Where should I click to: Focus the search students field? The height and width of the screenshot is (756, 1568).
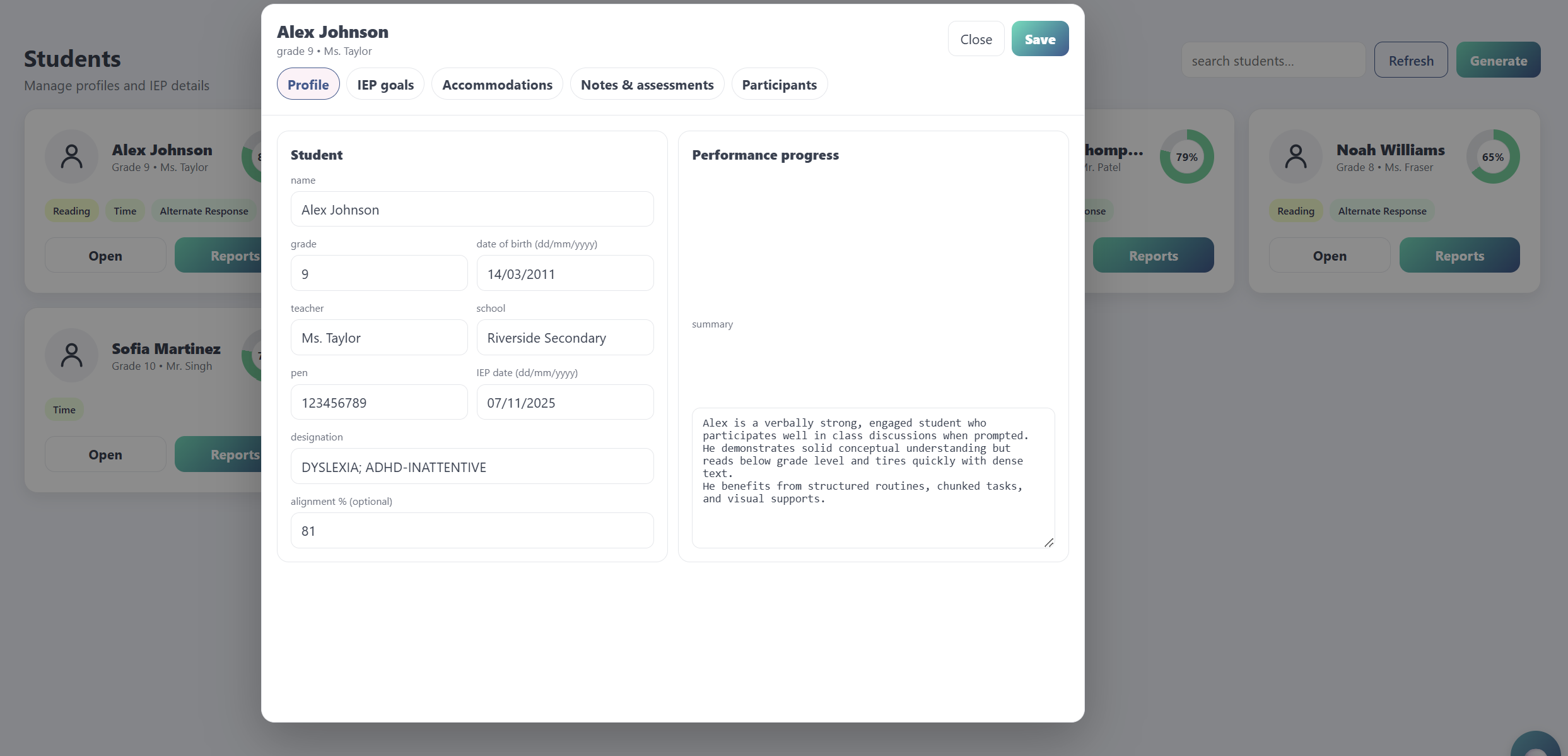(1273, 61)
